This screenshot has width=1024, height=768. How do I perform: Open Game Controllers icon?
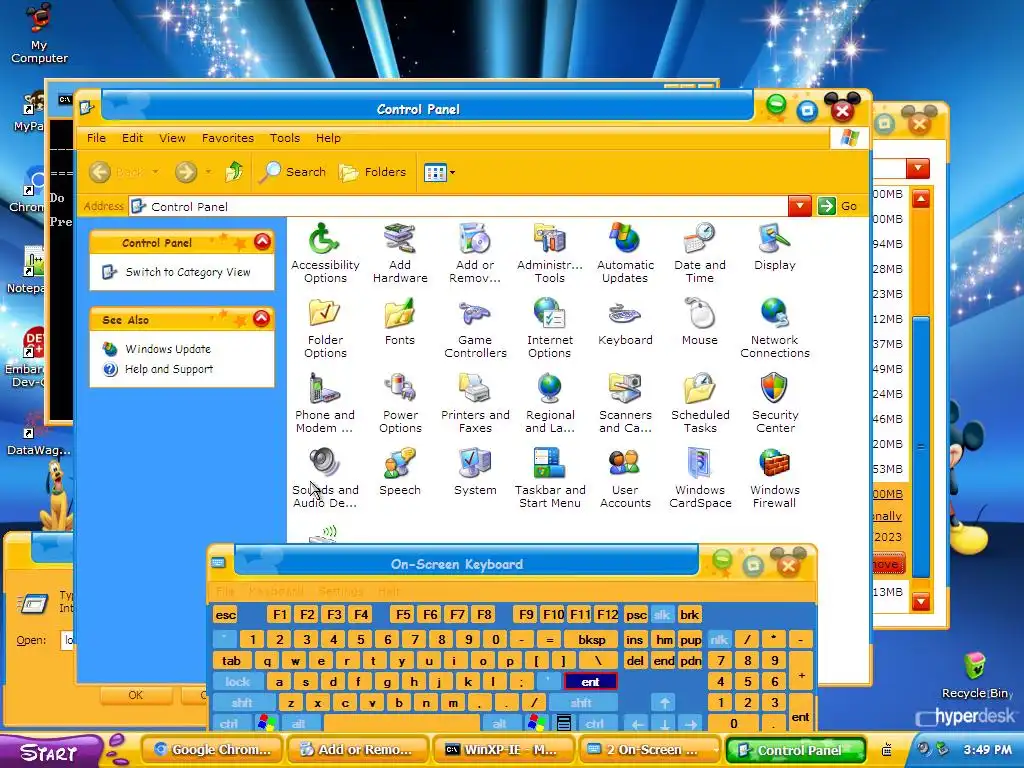pyautogui.click(x=475, y=328)
